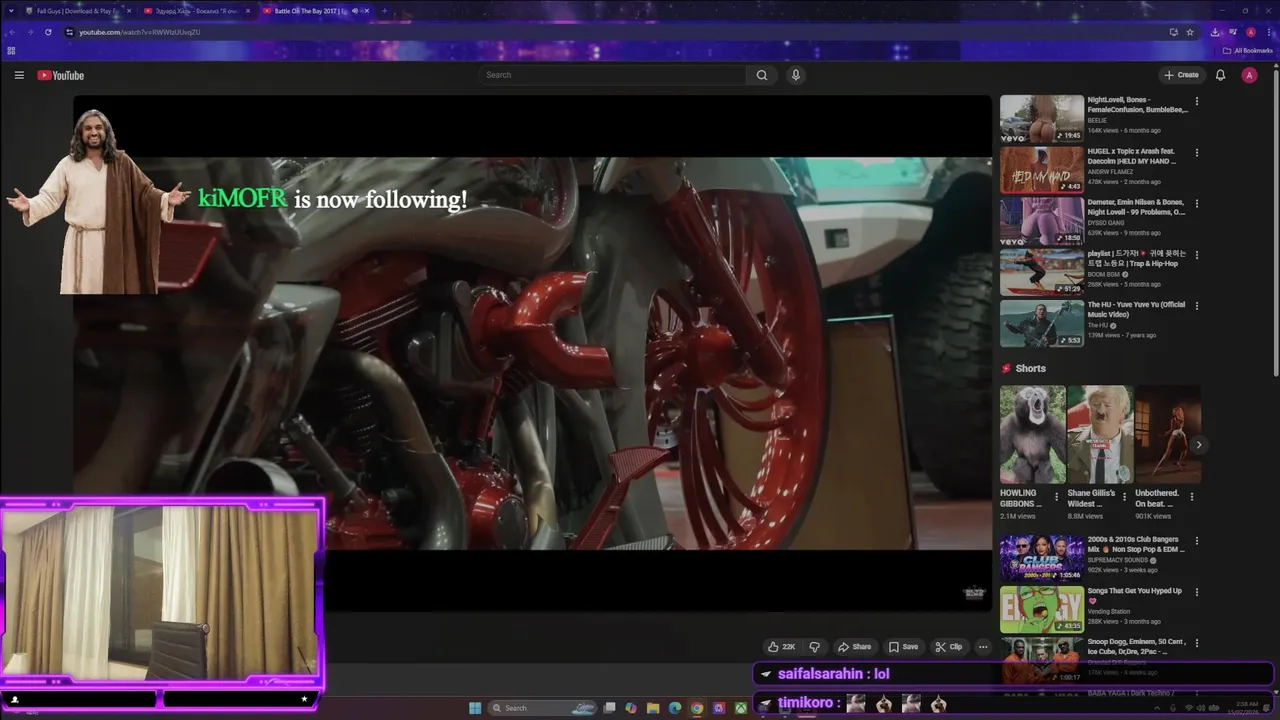Viewport: 1280px width, 720px height.
Task: Save the video to a playlist
Action: point(903,647)
